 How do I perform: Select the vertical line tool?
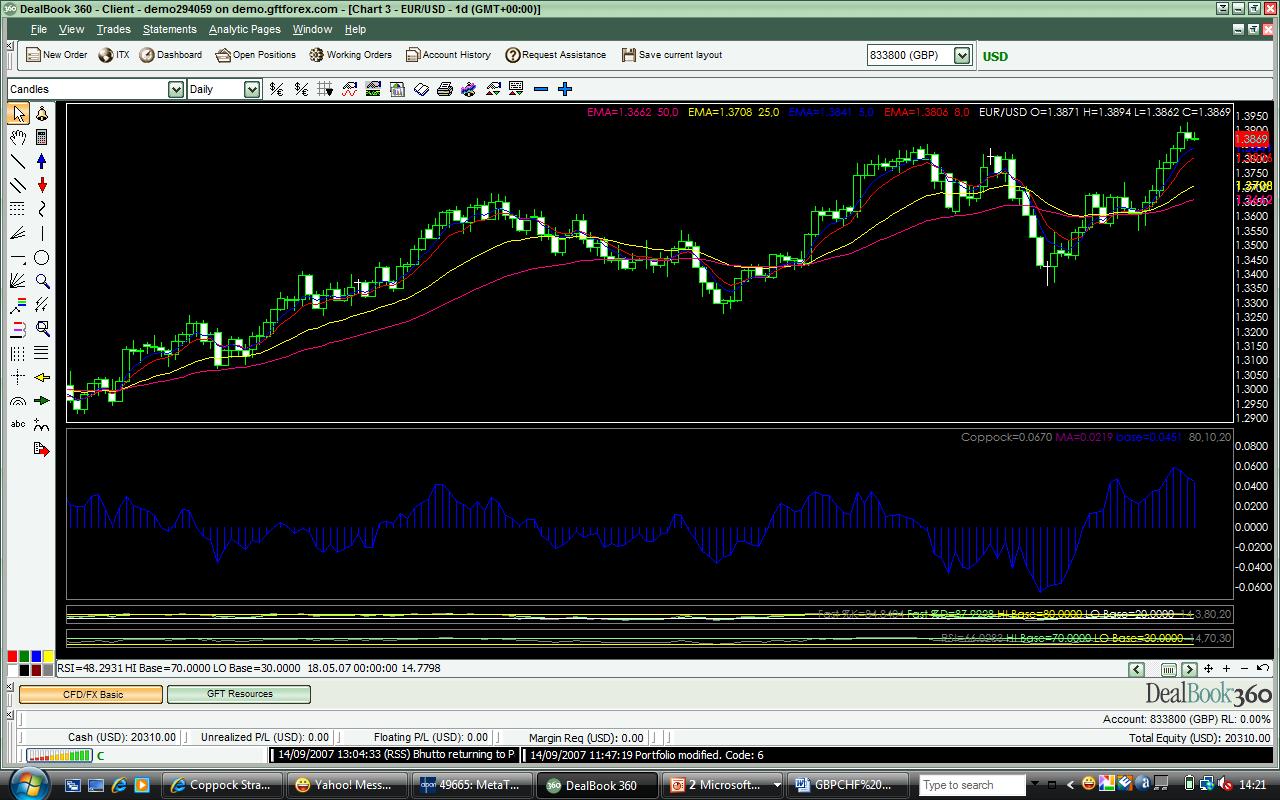tap(42, 233)
